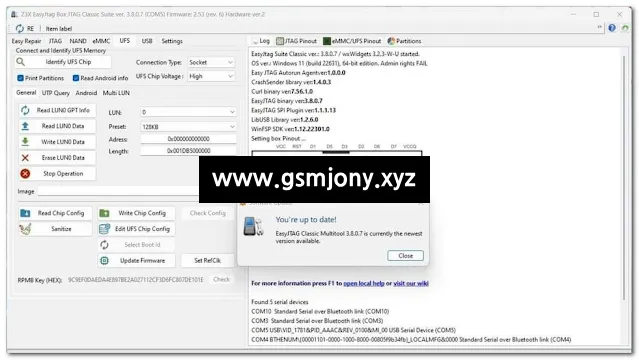
Task: Click the red Stop Operation icon
Action: click(x=25, y=174)
